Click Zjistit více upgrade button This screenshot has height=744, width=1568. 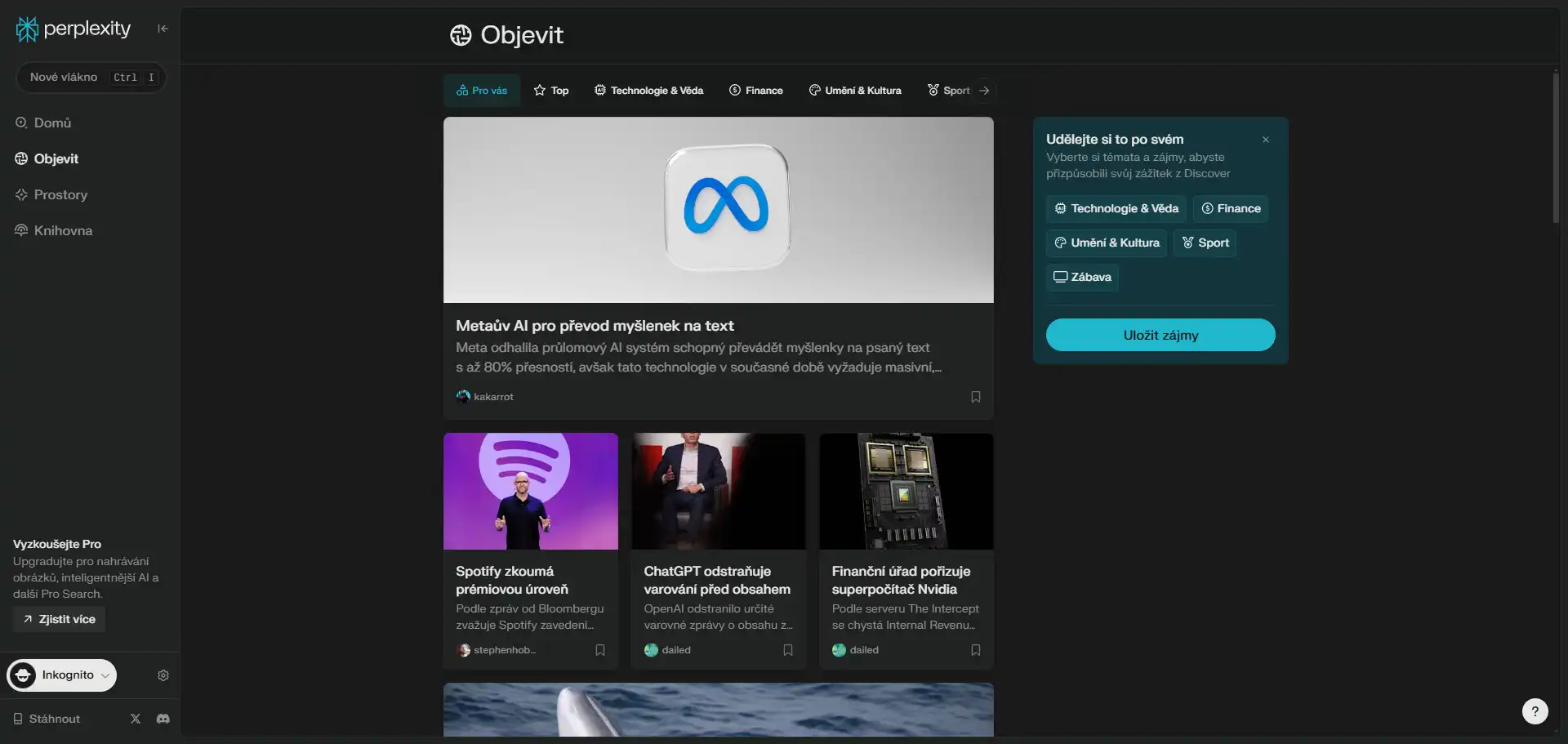[59, 619]
